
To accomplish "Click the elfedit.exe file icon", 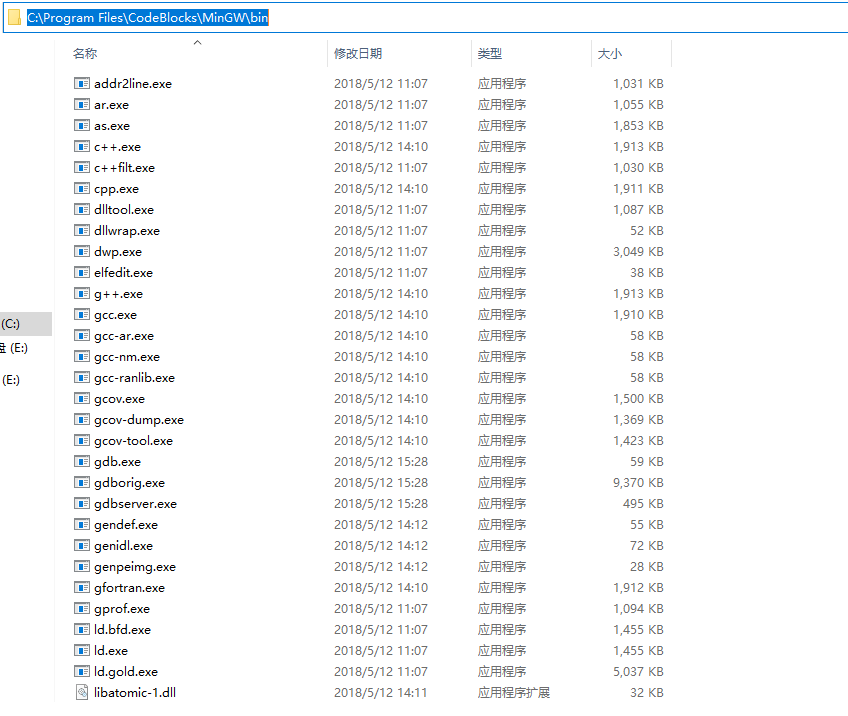I will [82, 273].
